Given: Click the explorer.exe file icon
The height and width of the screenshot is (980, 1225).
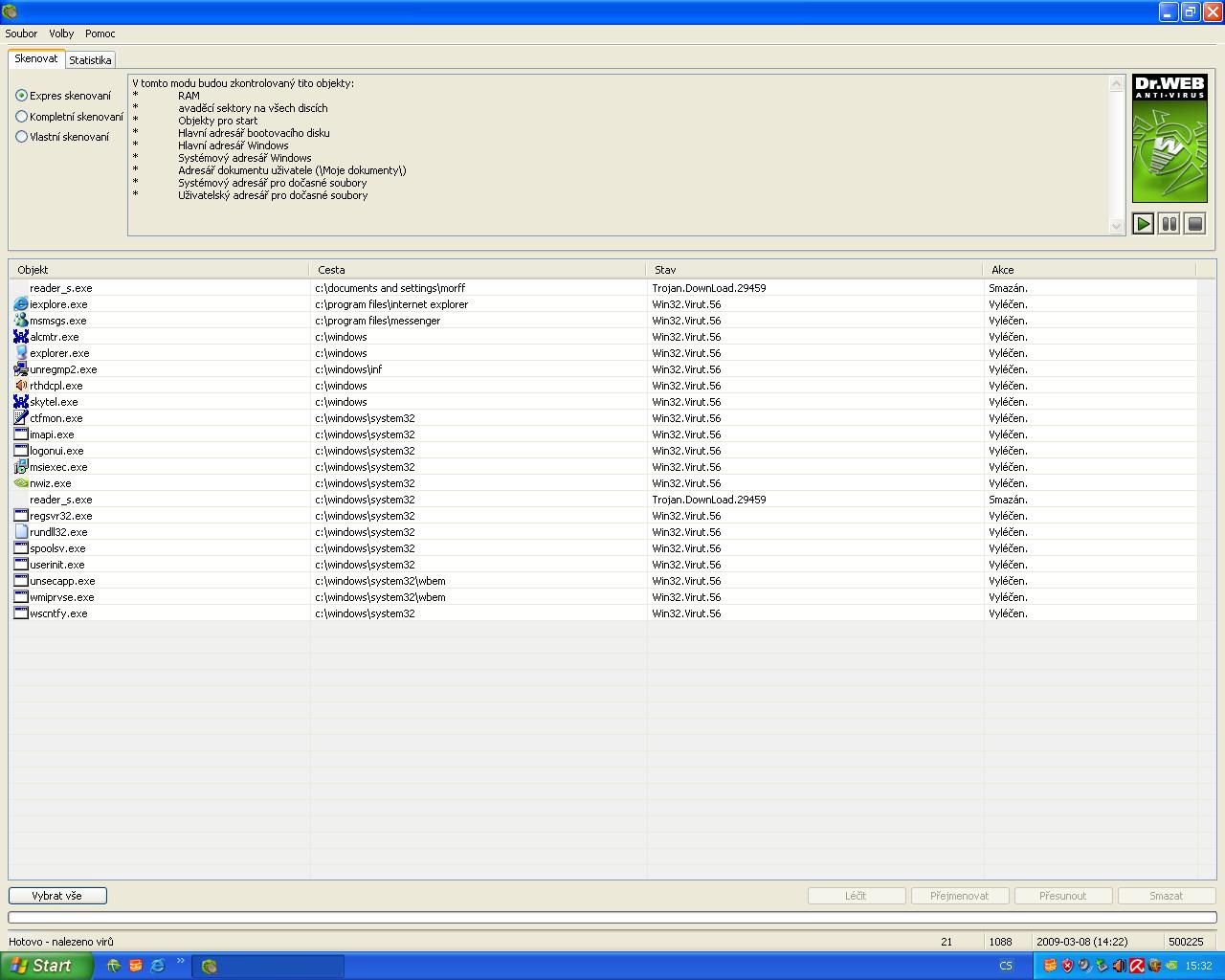Looking at the screenshot, I should 21,353.
